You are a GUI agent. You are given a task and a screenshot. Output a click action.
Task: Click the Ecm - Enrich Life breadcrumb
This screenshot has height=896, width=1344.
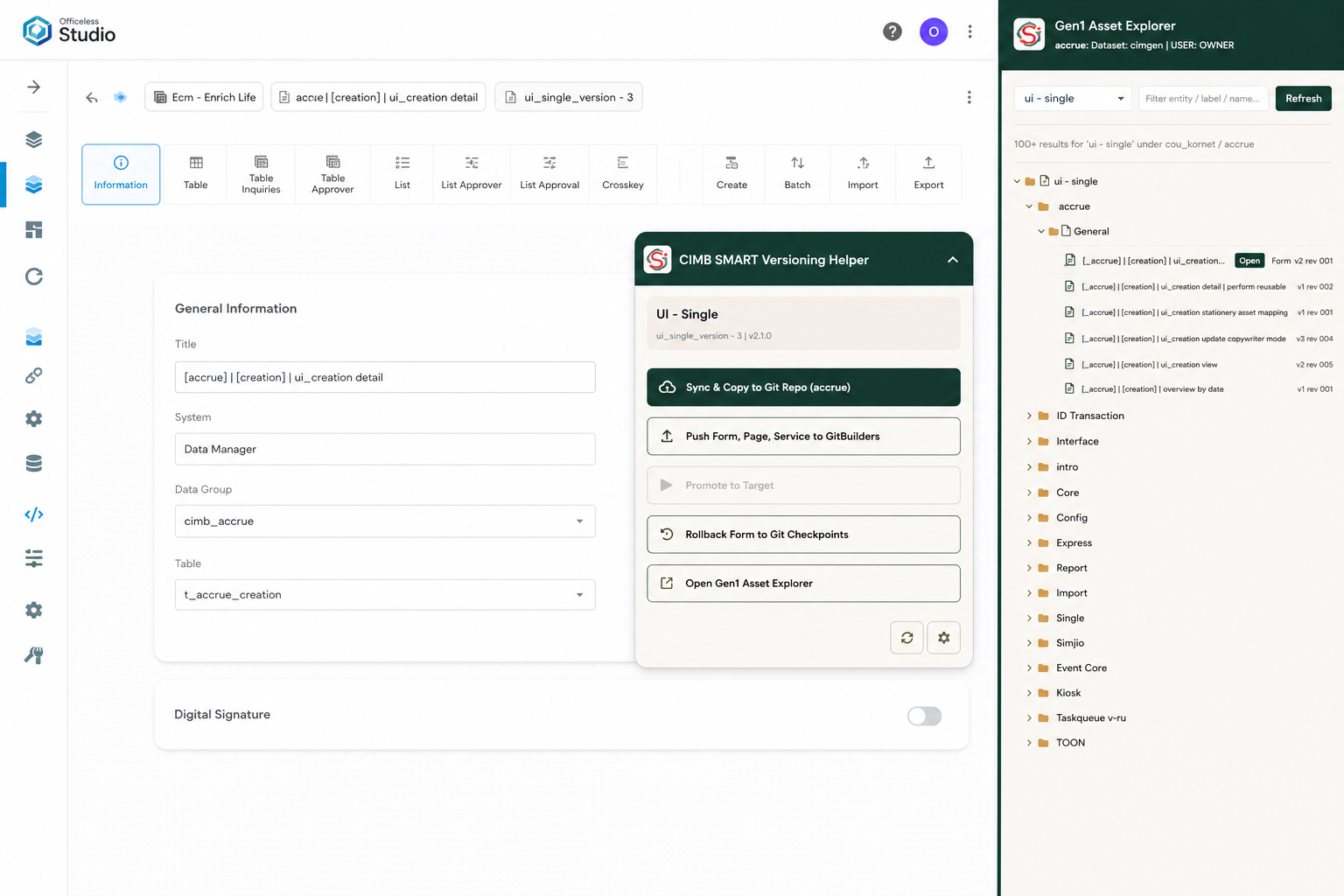coord(205,97)
